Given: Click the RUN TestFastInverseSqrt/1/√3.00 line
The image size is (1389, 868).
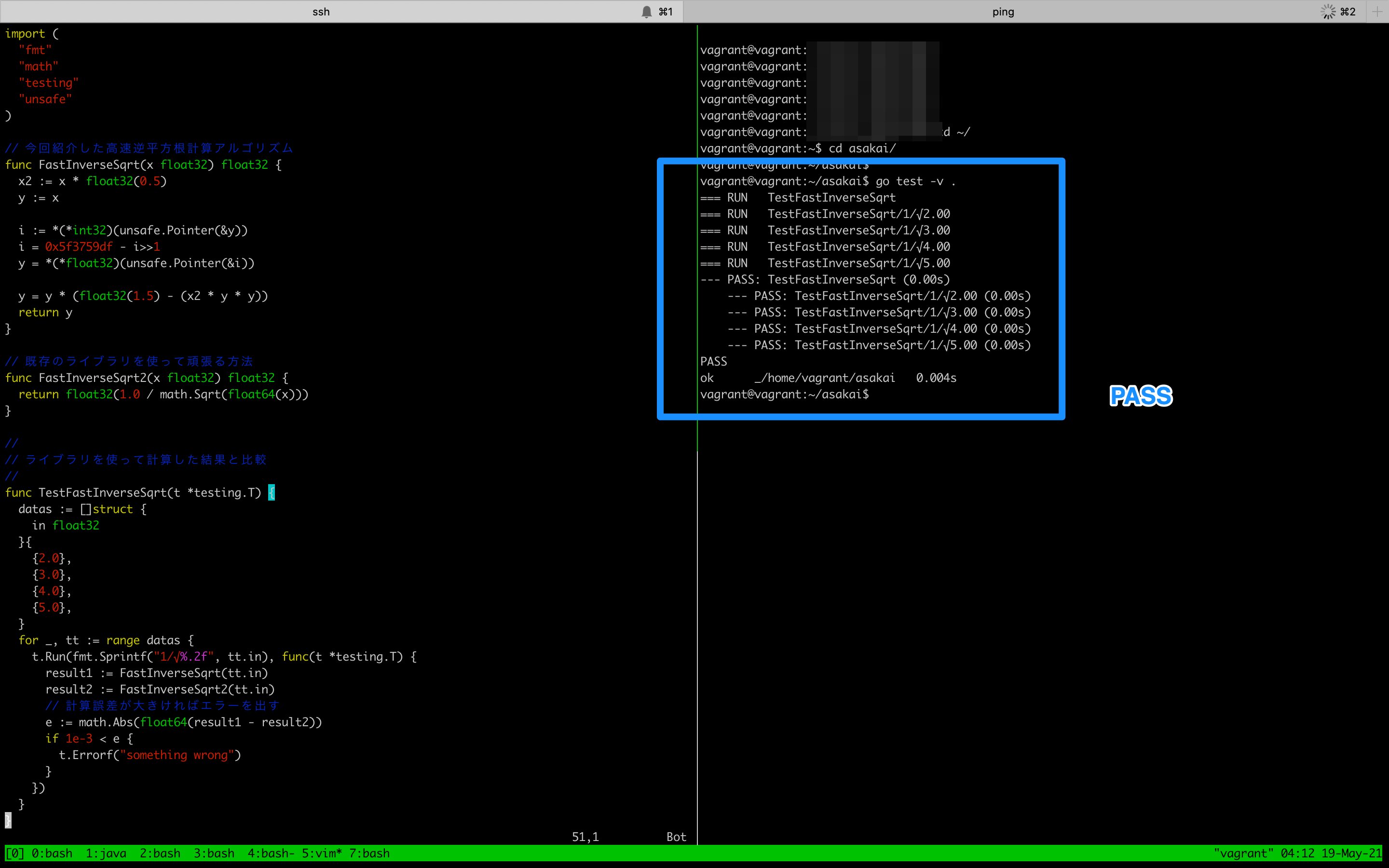Looking at the screenshot, I should click(x=825, y=230).
